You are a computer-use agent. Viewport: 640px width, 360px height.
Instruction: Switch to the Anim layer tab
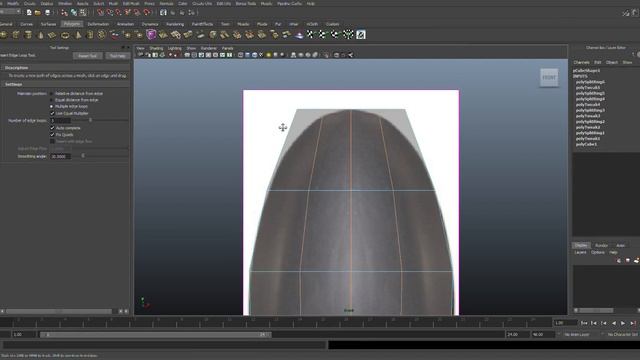[x=620, y=245]
